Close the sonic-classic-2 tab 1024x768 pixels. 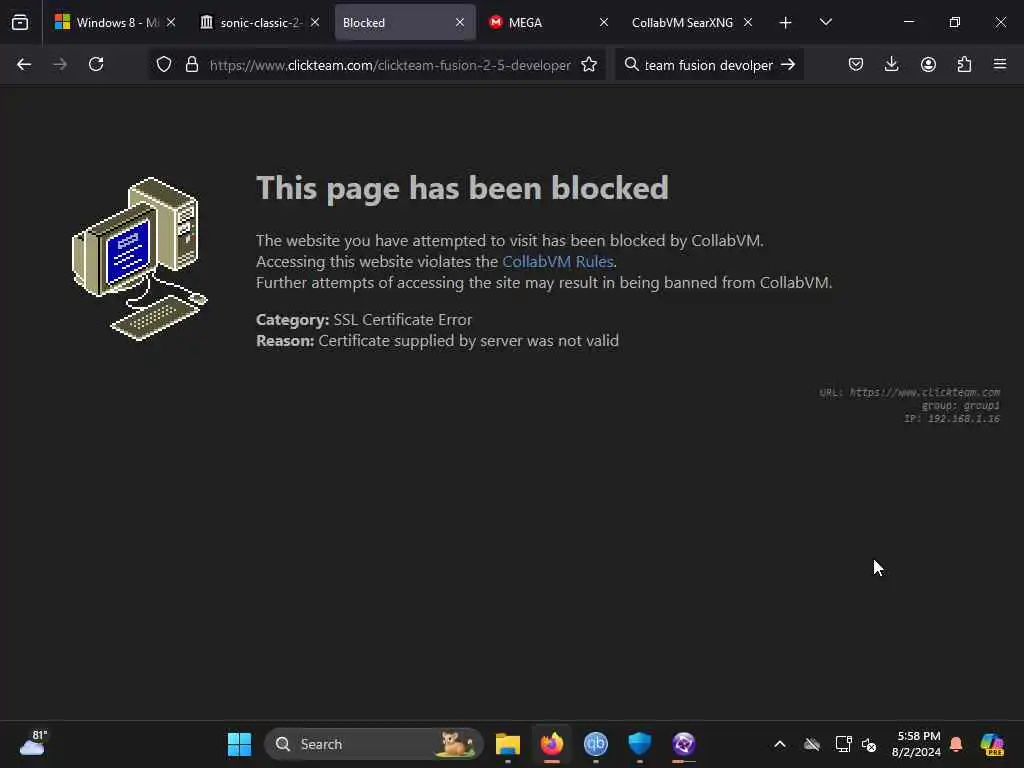(315, 22)
